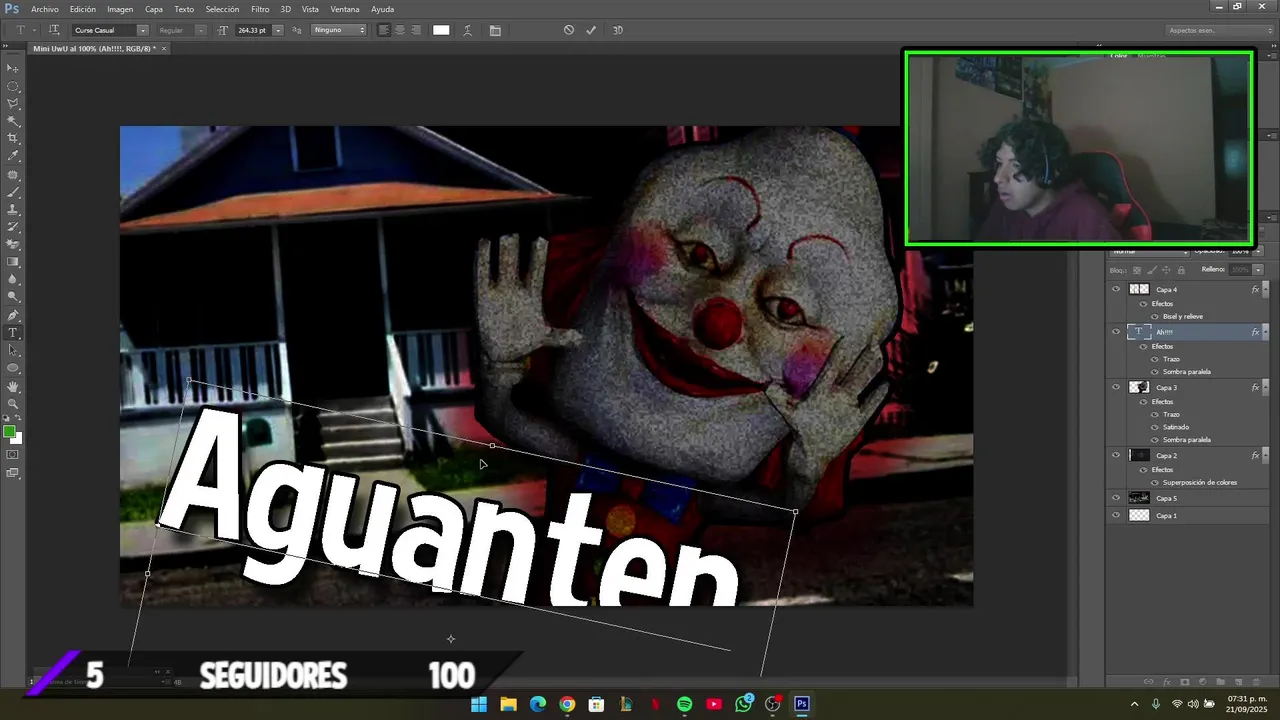The image size is (1280, 720).
Task: Click the white background color swatch
Action: [17, 438]
